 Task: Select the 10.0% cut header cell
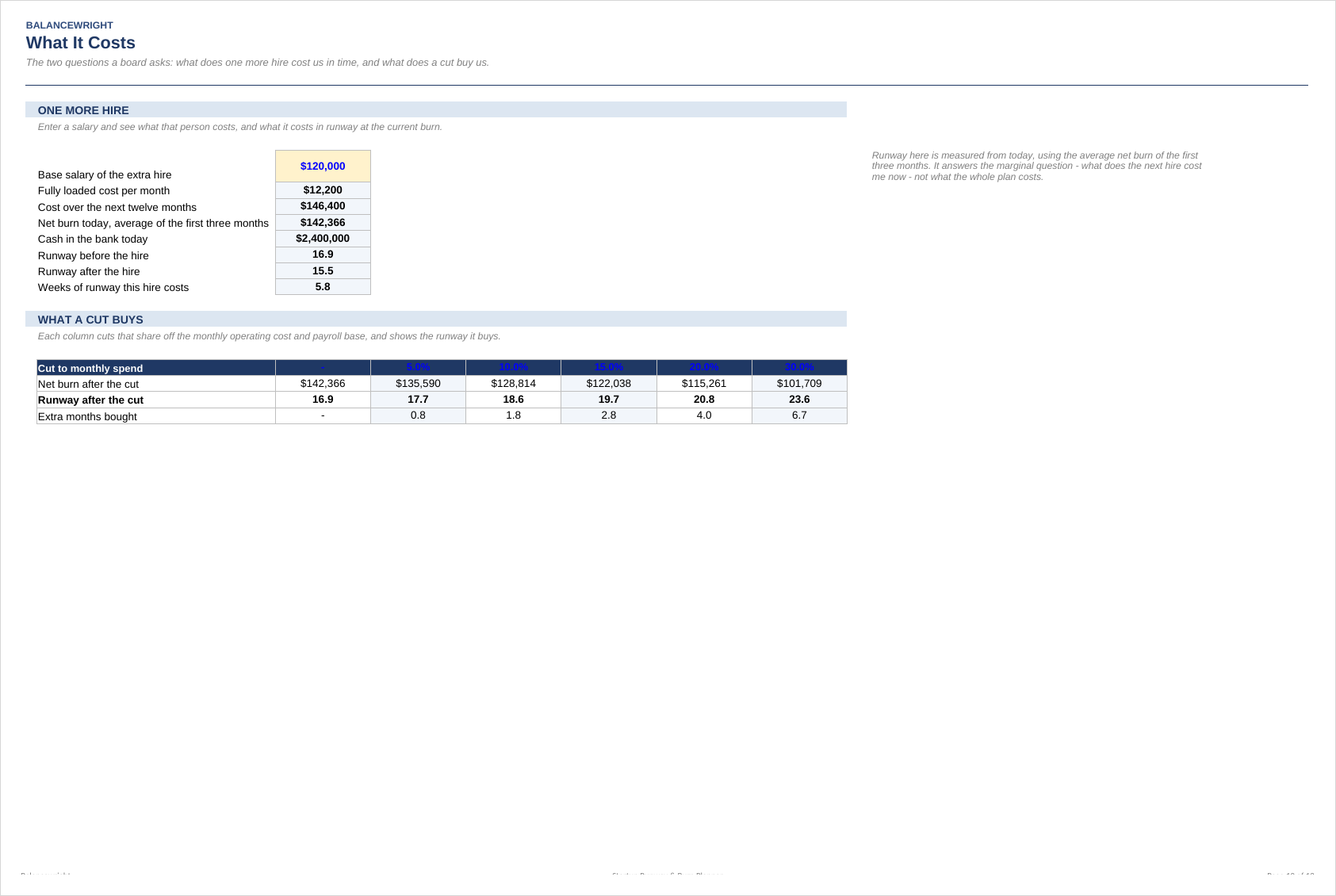click(513, 368)
